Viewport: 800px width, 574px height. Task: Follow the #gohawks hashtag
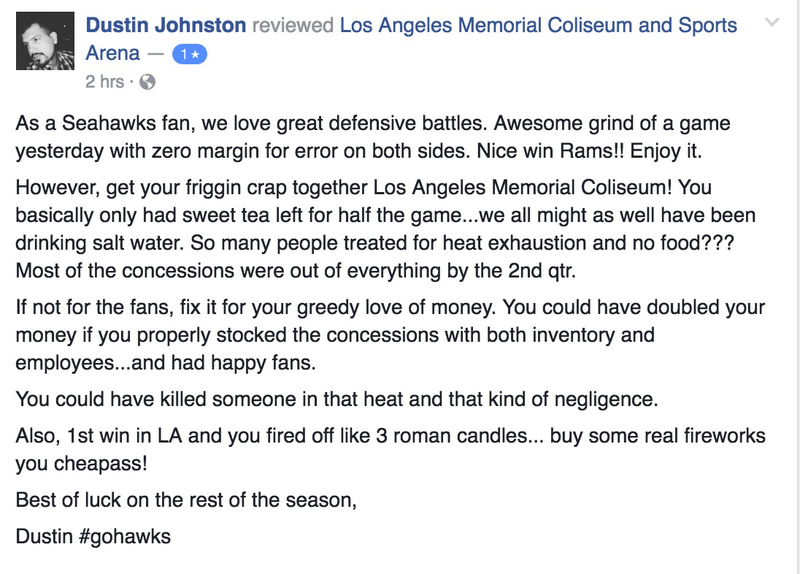pos(125,536)
